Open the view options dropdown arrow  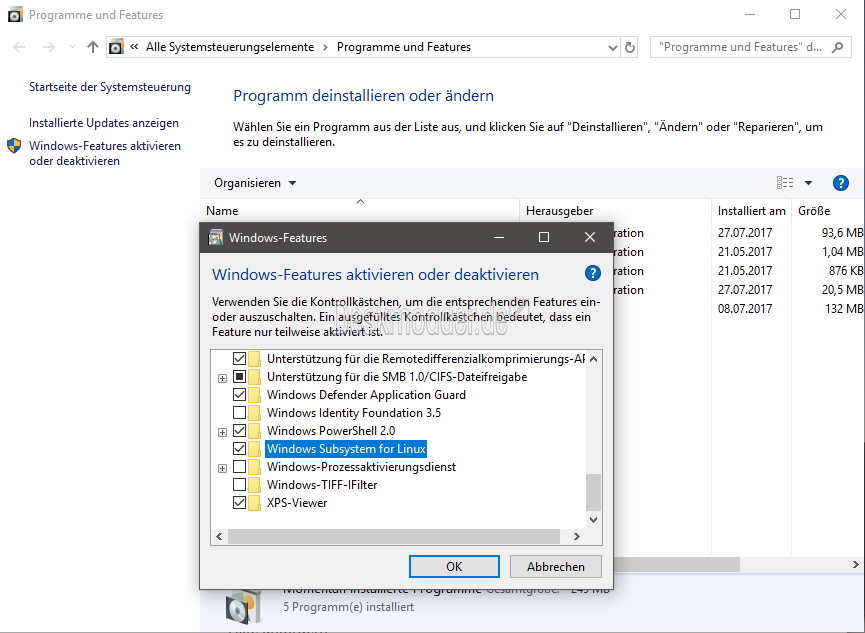click(x=808, y=183)
